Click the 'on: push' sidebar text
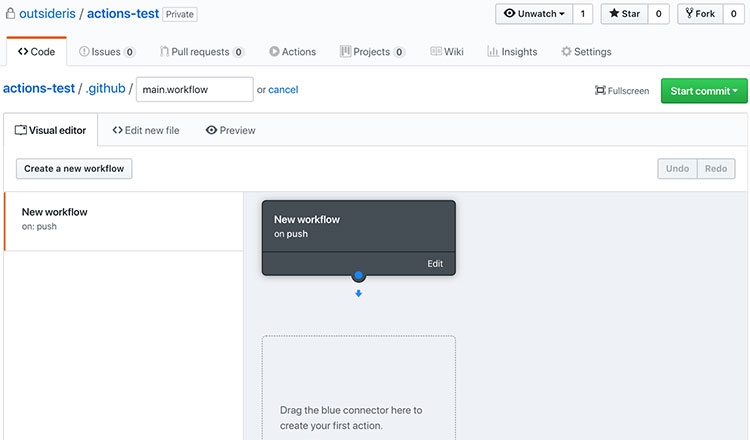This screenshot has width=750, height=440. tap(39, 226)
